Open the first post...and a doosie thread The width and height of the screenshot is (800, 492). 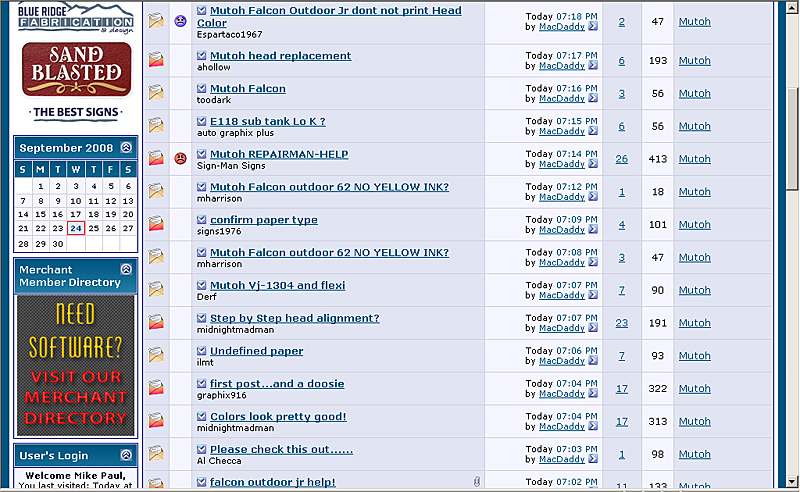point(277,384)
